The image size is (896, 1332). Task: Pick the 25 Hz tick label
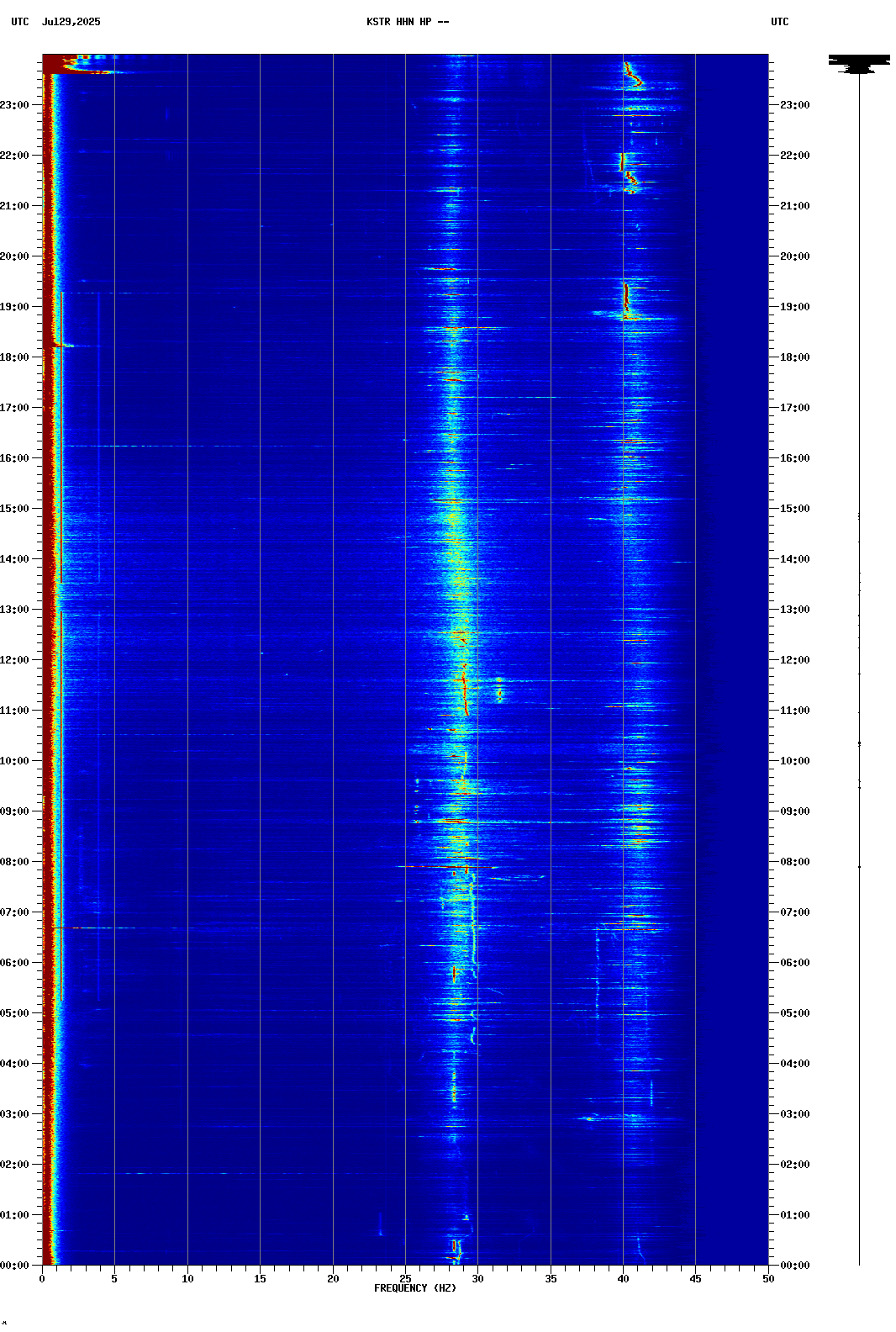point(405,1279)
